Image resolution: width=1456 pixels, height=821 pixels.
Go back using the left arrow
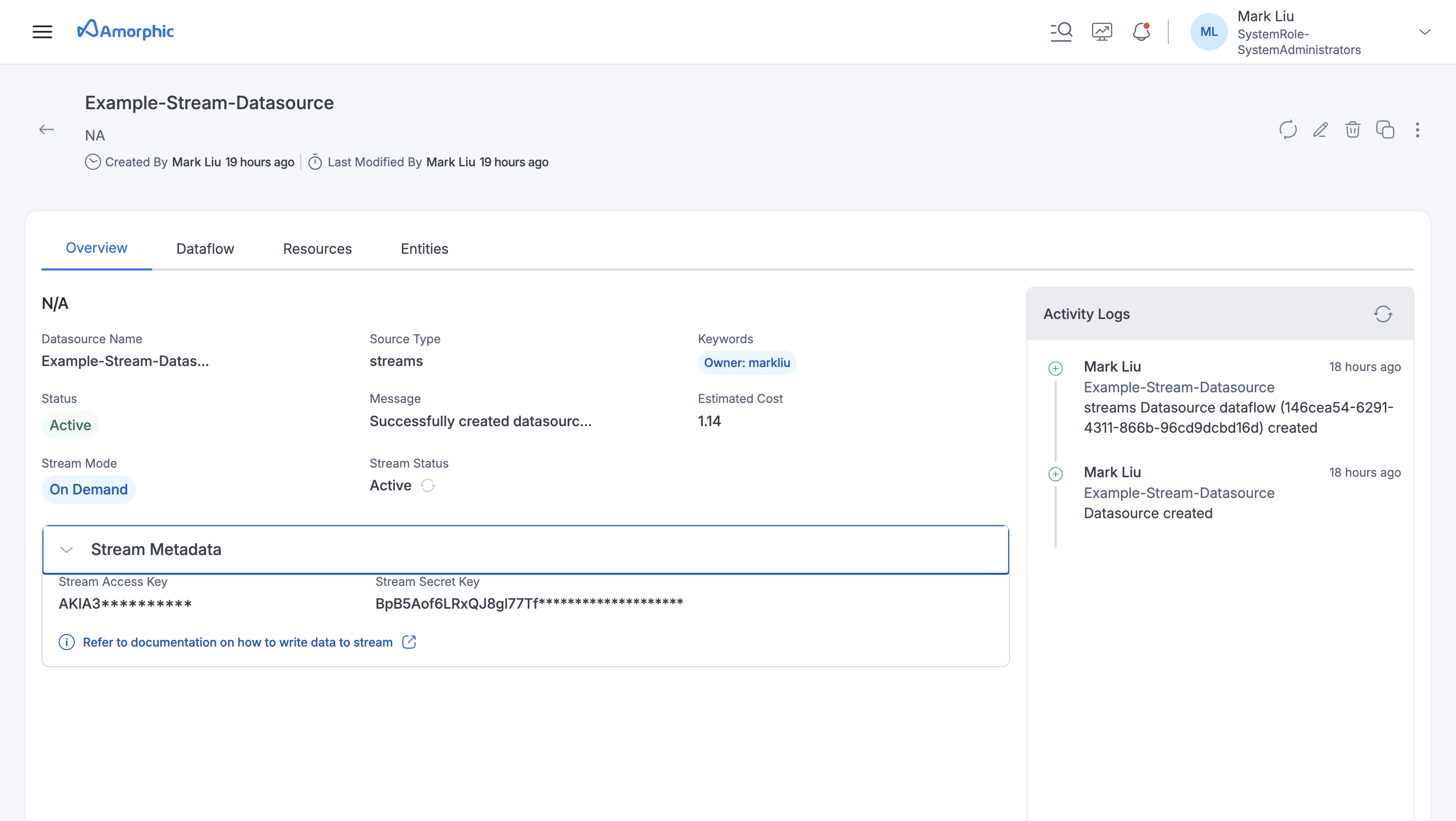coord(47,130)
